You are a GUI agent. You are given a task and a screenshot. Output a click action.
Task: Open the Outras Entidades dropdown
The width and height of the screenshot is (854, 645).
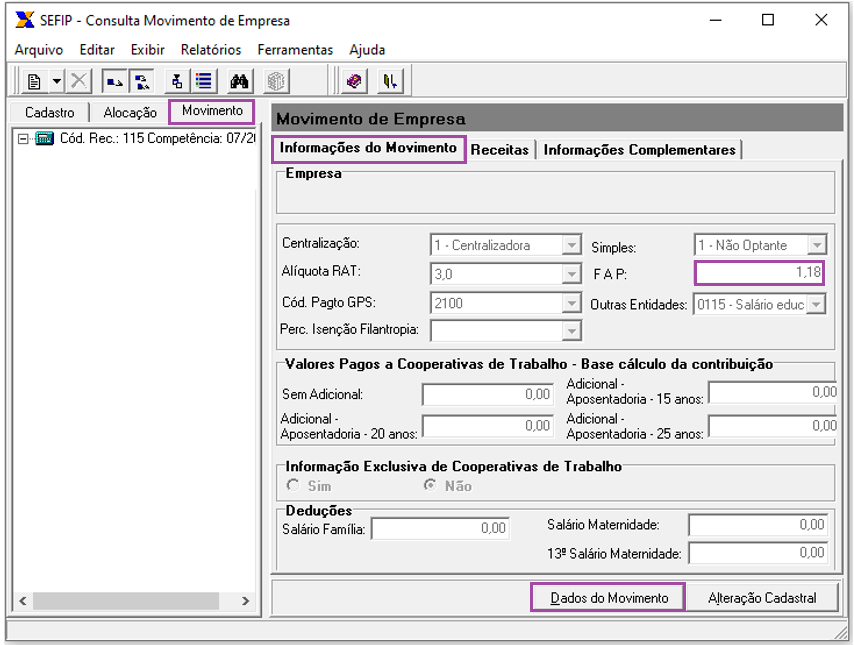[816, 304]
